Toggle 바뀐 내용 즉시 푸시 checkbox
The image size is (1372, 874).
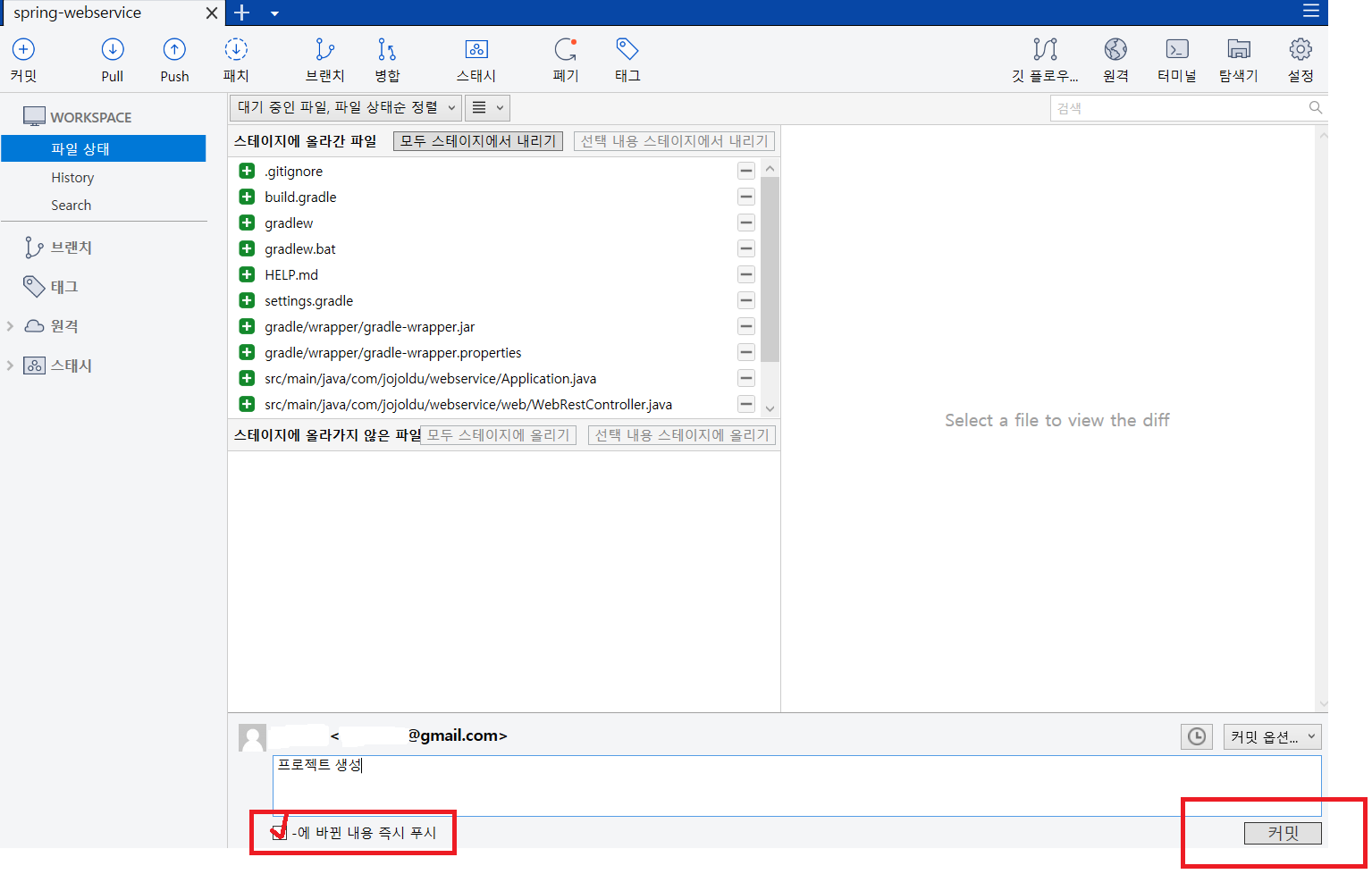(x=280, y=833)
